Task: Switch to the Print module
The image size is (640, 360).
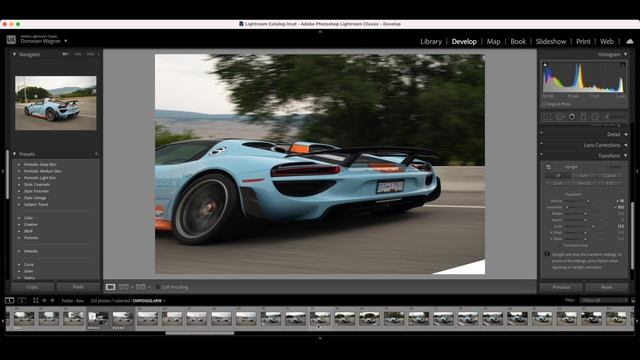Action: 583,41
